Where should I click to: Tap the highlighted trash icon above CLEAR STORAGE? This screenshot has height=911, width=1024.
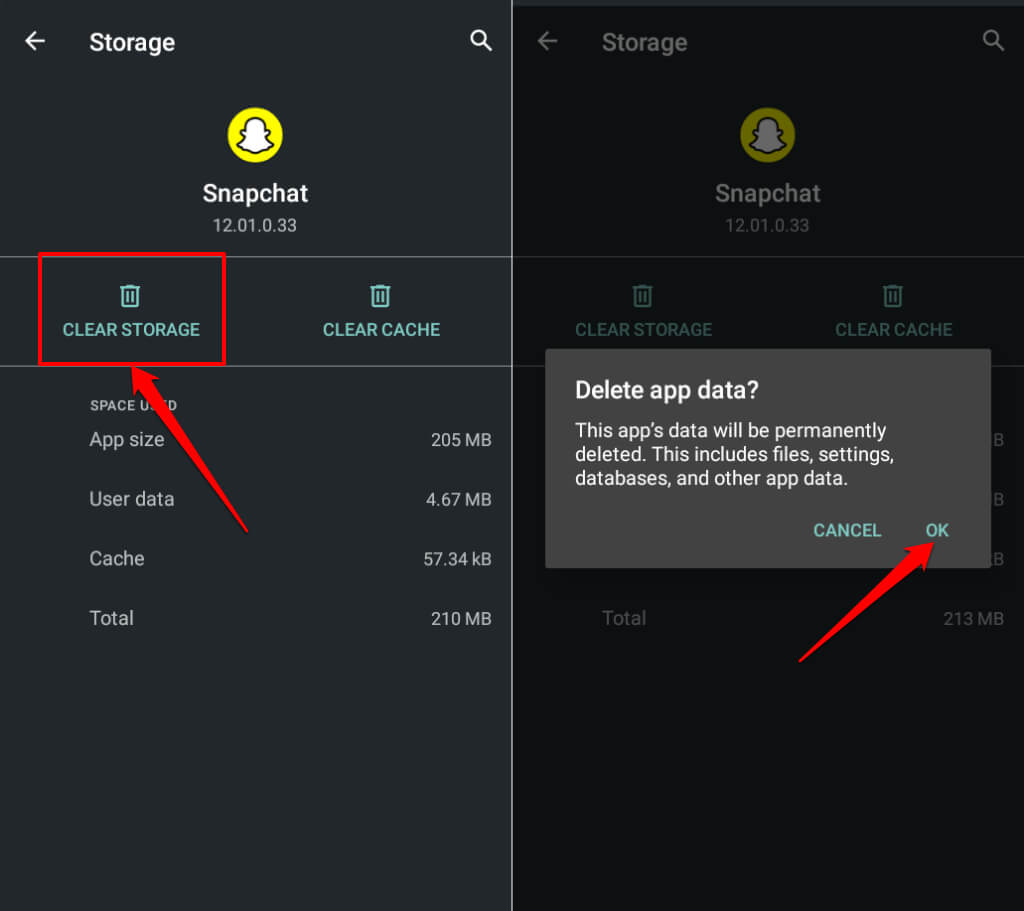tap(130, 295)
